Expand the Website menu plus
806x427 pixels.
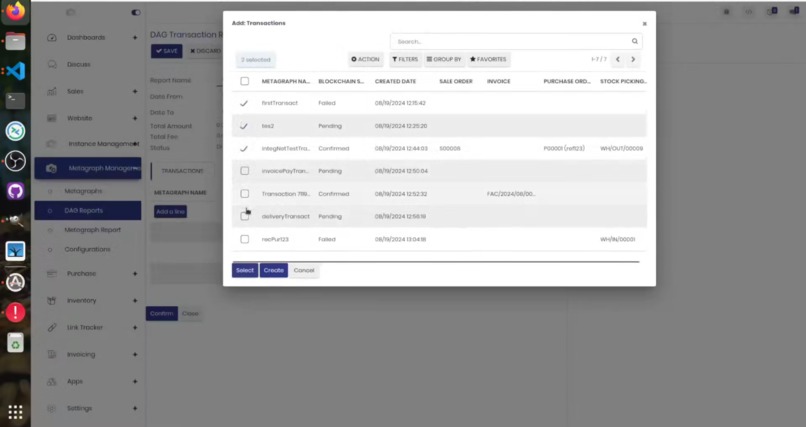coord(135,118)
